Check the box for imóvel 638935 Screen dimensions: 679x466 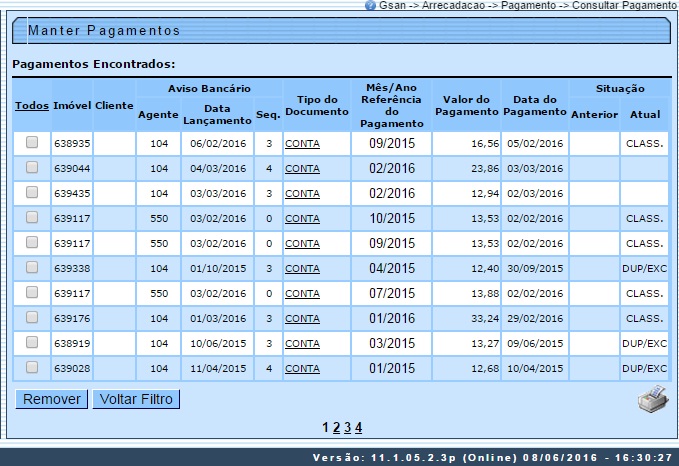coord(32,143)
